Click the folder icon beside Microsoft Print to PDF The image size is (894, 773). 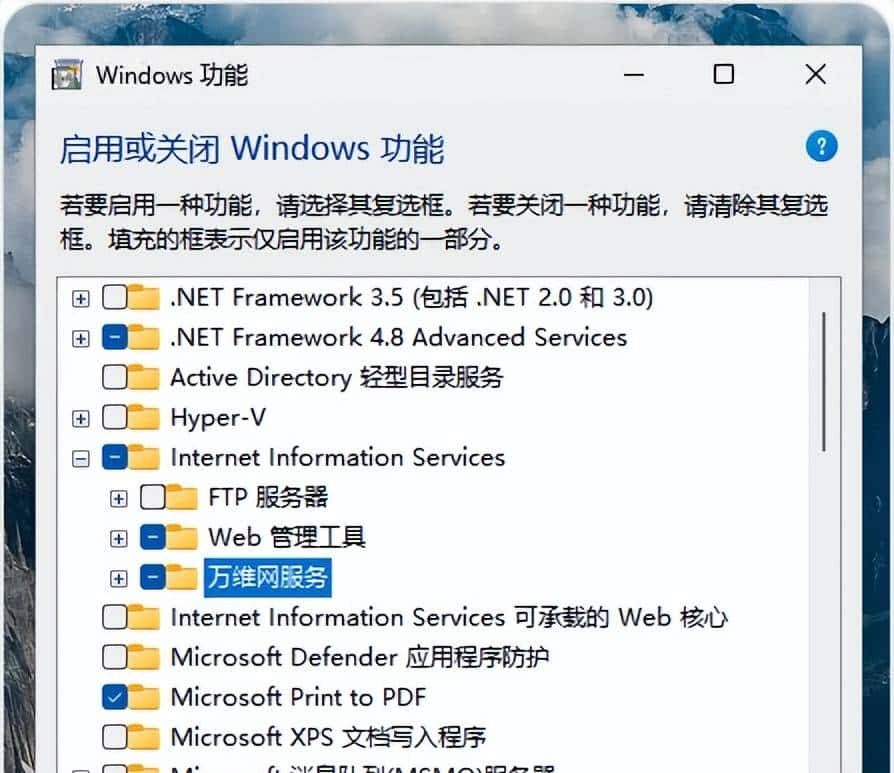[x=142, y=698]
